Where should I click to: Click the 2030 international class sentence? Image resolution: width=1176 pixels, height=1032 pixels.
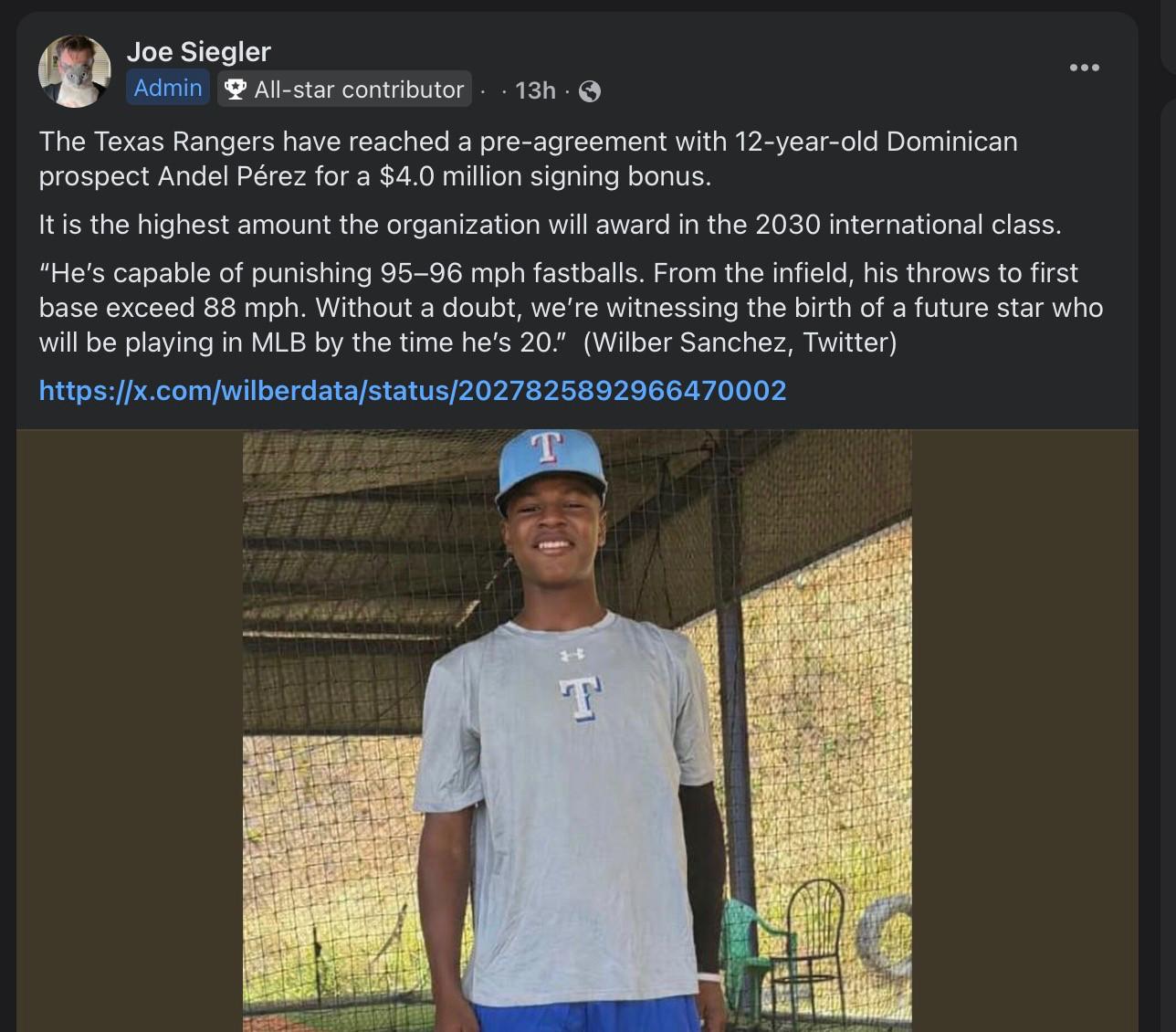pyautogui.click(x=550, y=225)
